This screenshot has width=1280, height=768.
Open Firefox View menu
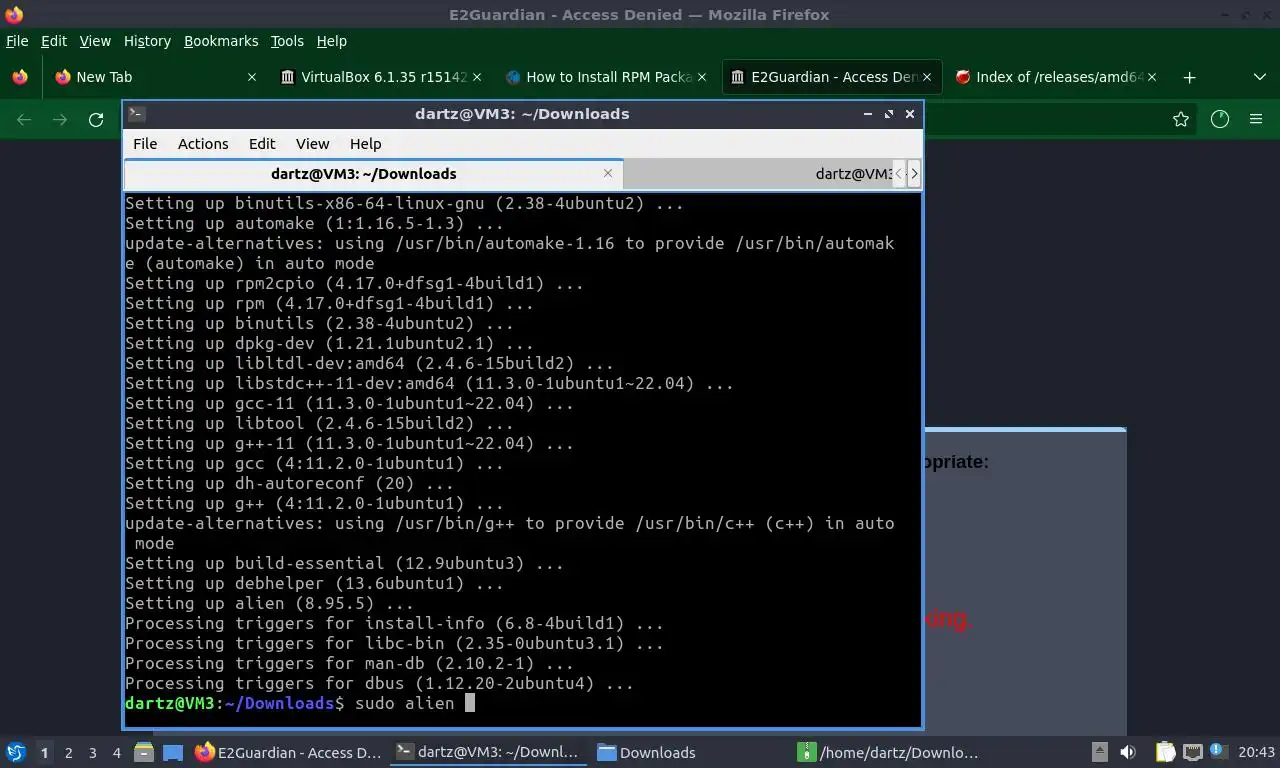click(x=95, y=41)
